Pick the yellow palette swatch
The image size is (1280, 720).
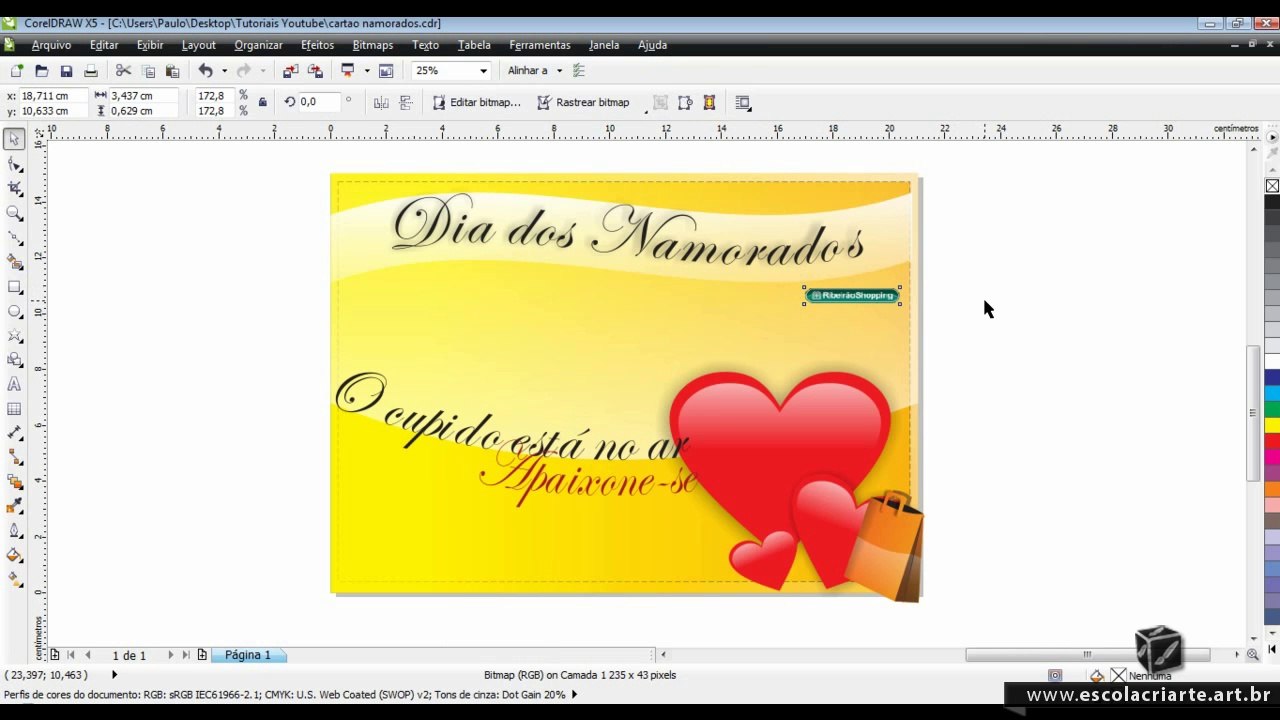[x=1272, y=425]
